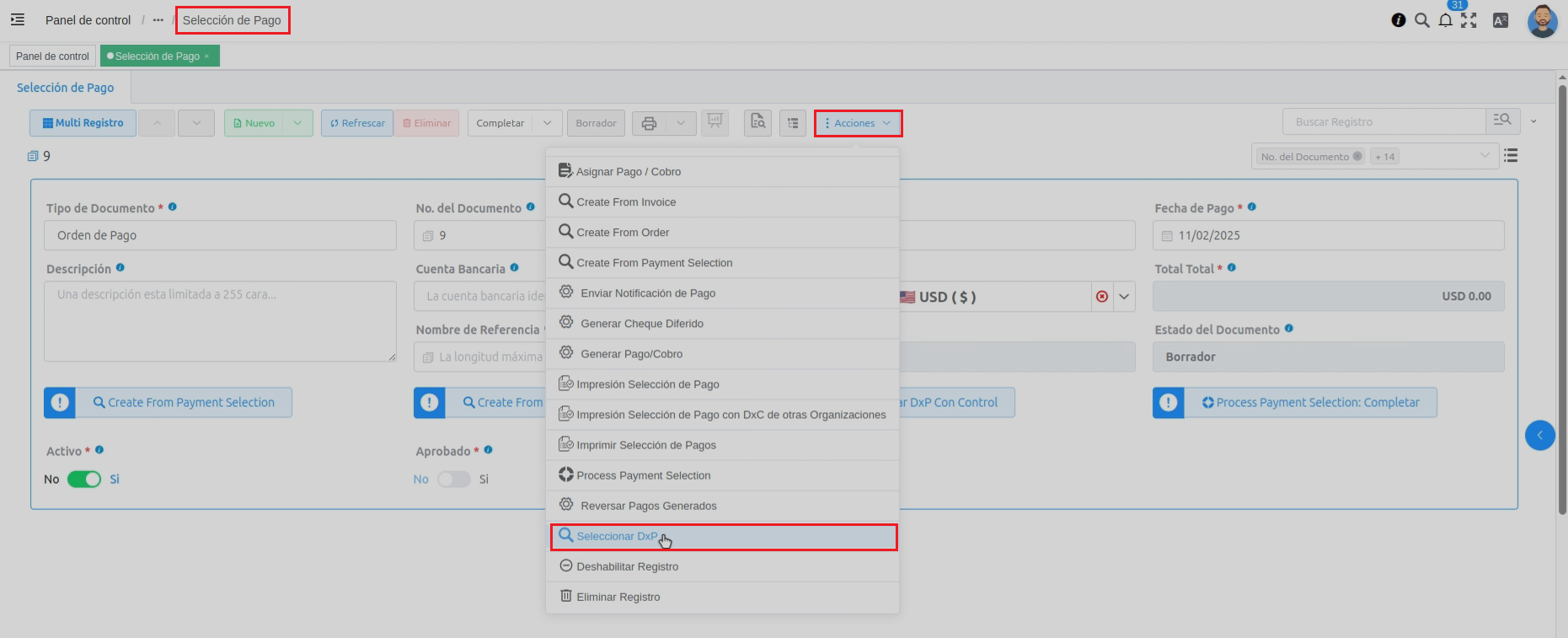1568x638 pixels.
Task: Click Process Payment Selection: Completar button
Action: 1310,403
